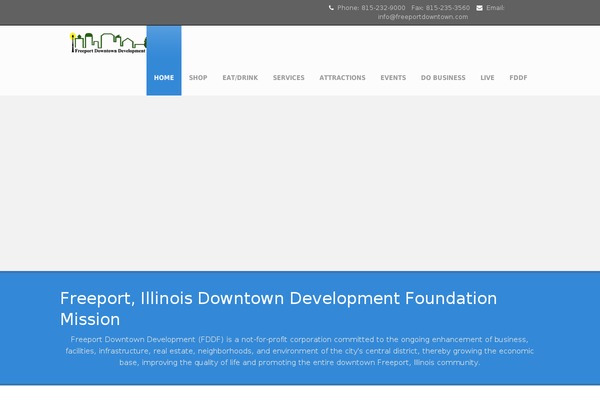The height and width of the screenshot is (400, 600).
Task: Open the EAT/DRINK menu
Action: click(x=240, y=77)
